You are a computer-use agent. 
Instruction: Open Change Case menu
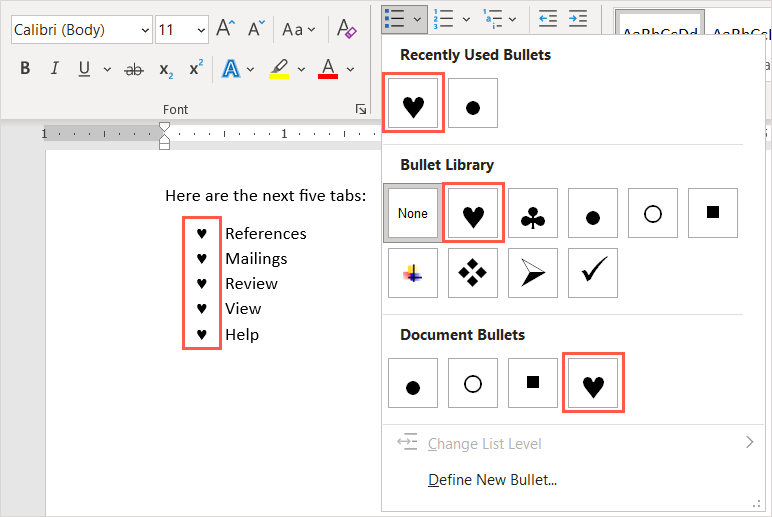298,30
